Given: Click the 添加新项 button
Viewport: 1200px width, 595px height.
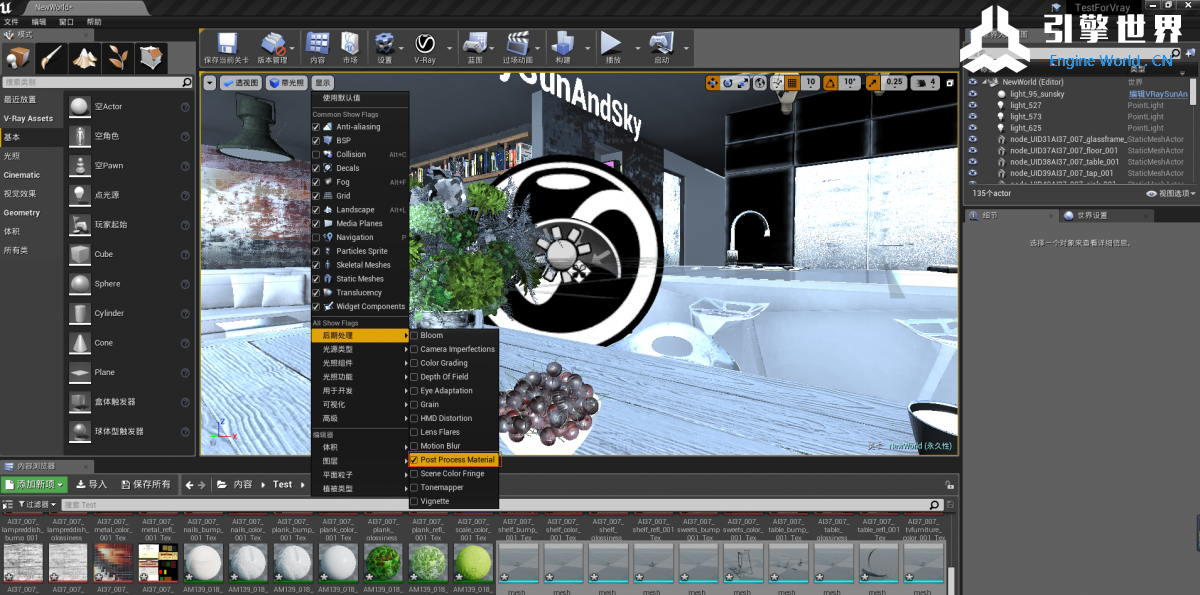Looking at the screenshot, I should pyautogui.click(x=34, y=484).
